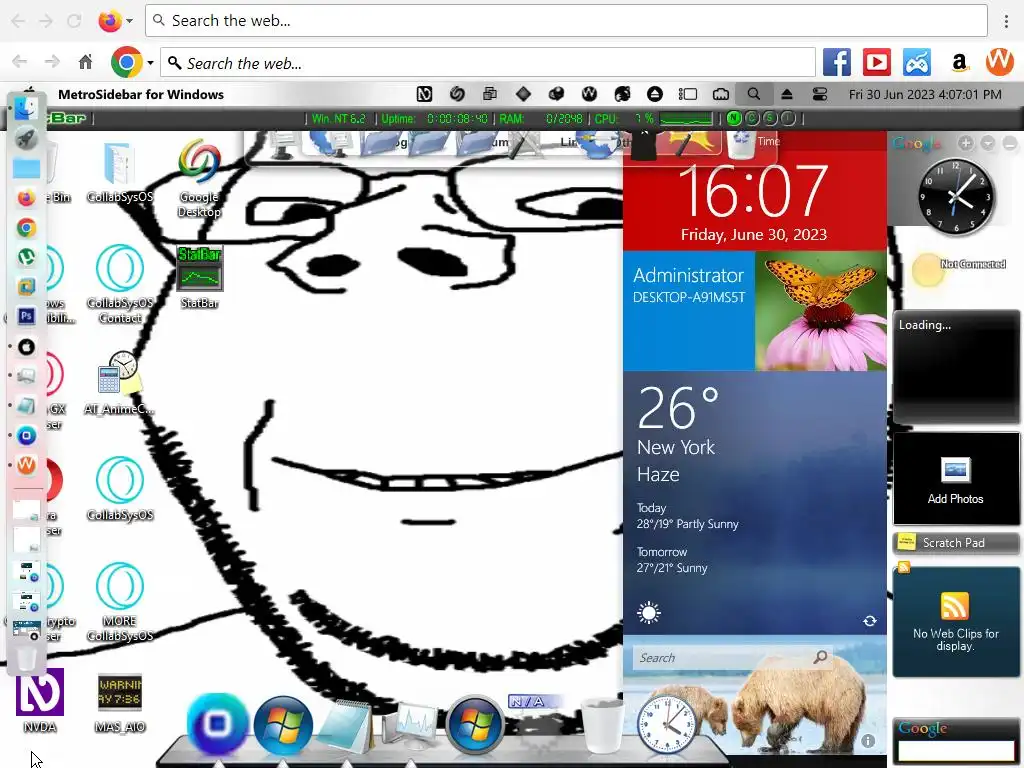Open the Google sidebar menu arrow button

(x=987, y=143)
